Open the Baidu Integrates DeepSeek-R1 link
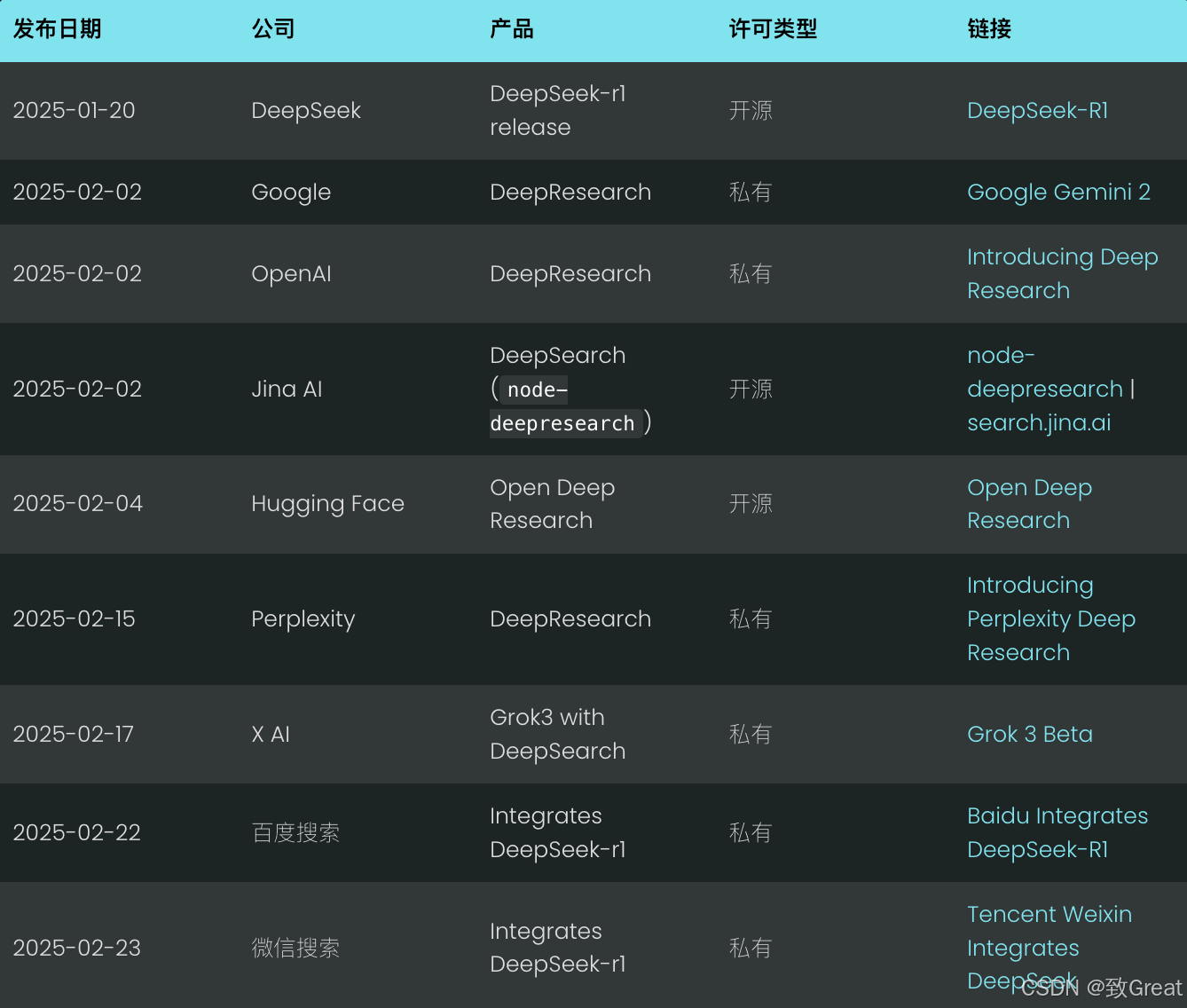The height and width of the screenshot is (1008, 1187). pos(1057,832)
